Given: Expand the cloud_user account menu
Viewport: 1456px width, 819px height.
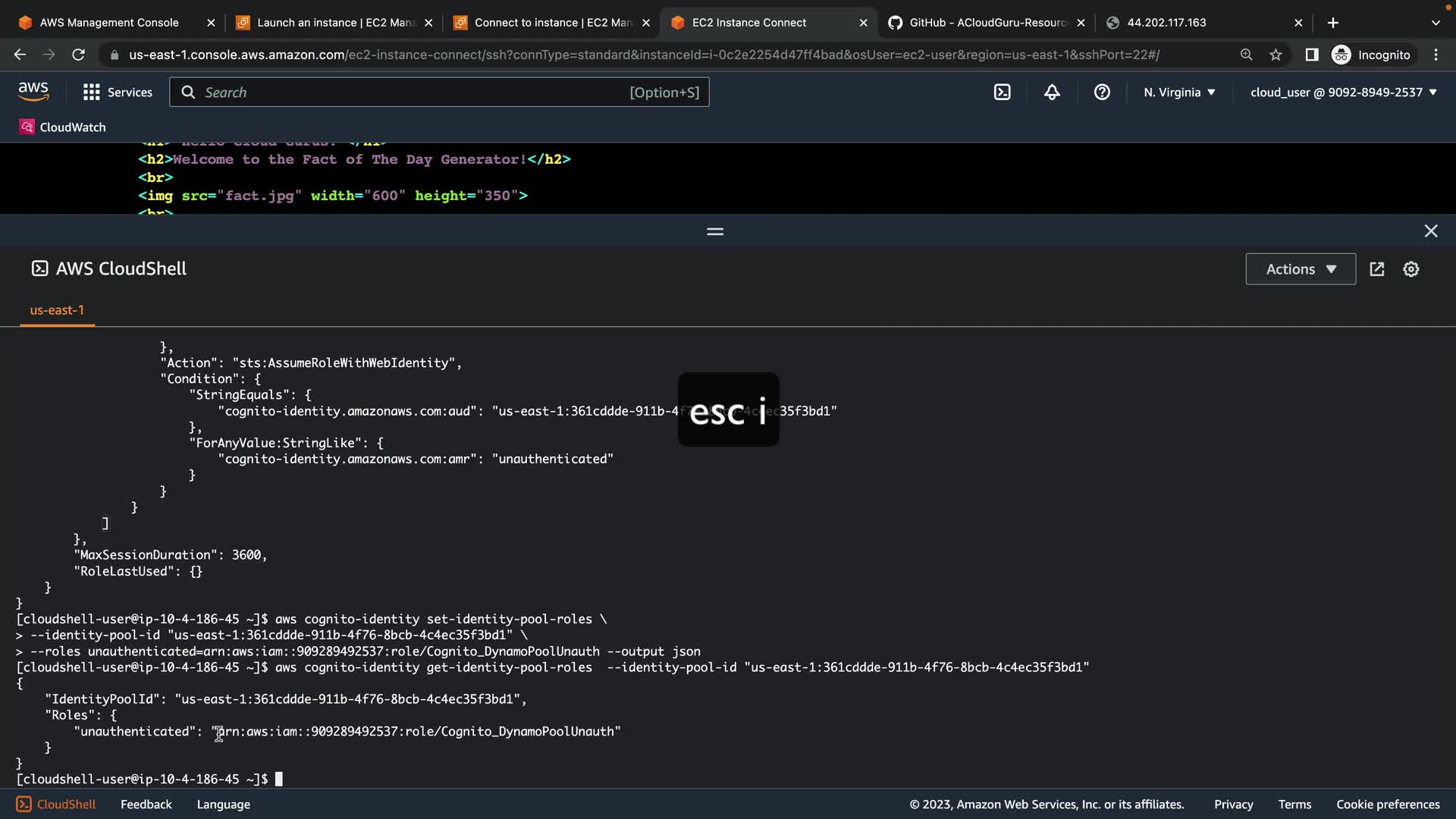Looking at the screenshot, I should pyautogui.click(x=1343, y=93).
